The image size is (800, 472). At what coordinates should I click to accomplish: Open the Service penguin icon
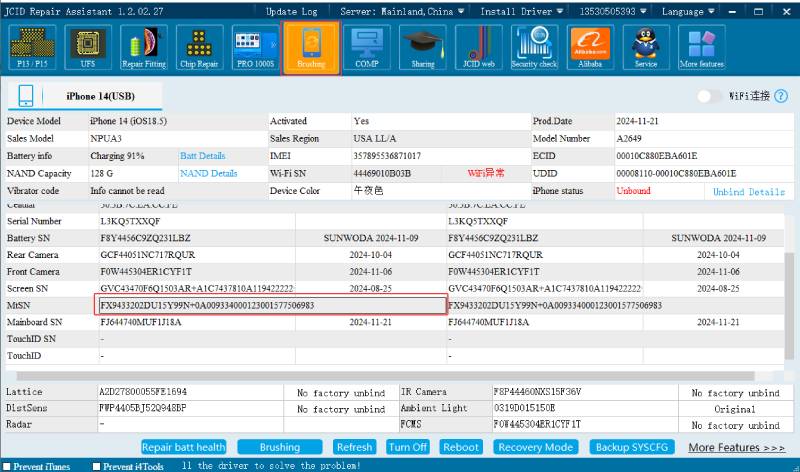pos(646,47)
